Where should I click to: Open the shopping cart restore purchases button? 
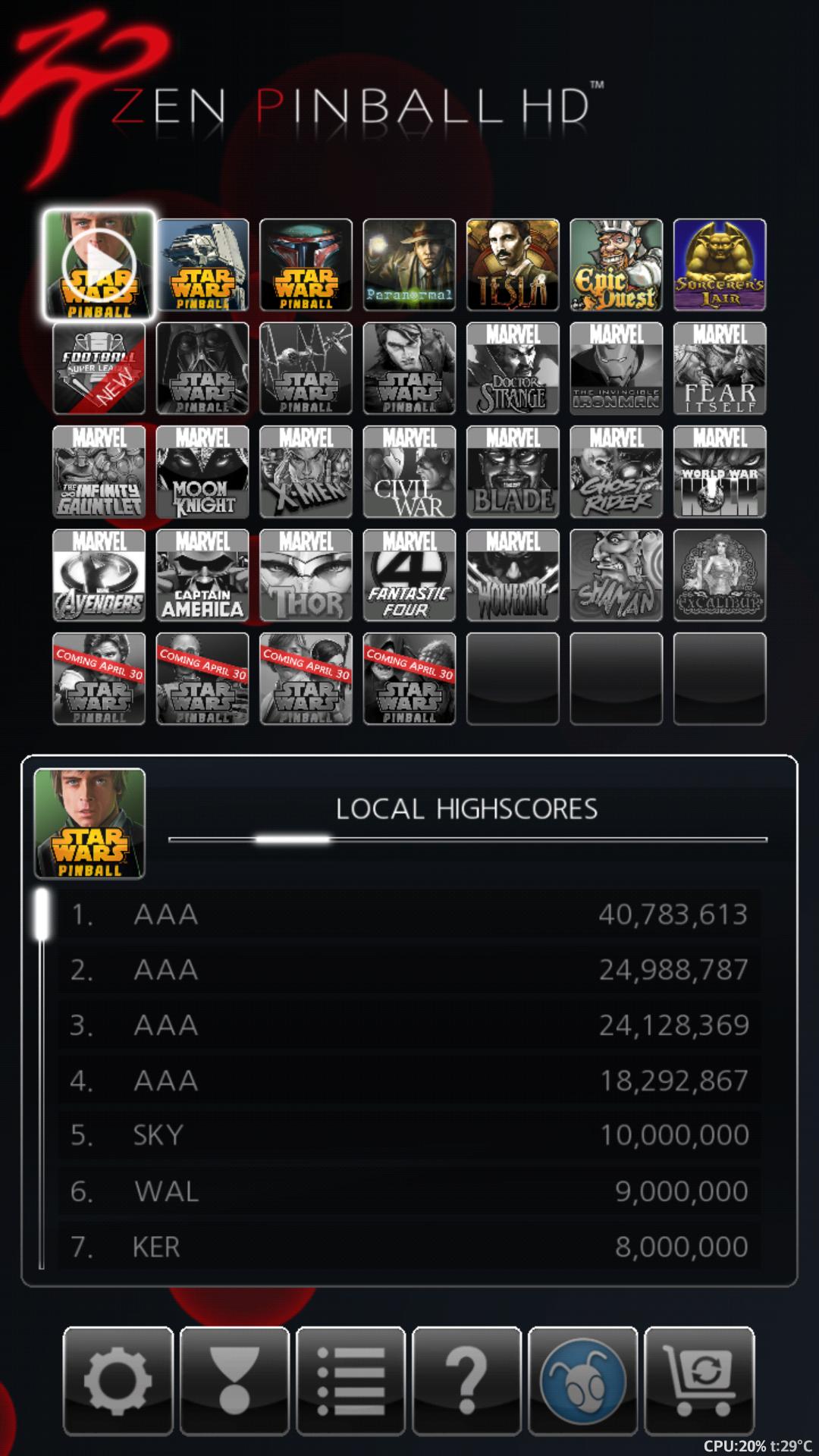click(699, 1381)
